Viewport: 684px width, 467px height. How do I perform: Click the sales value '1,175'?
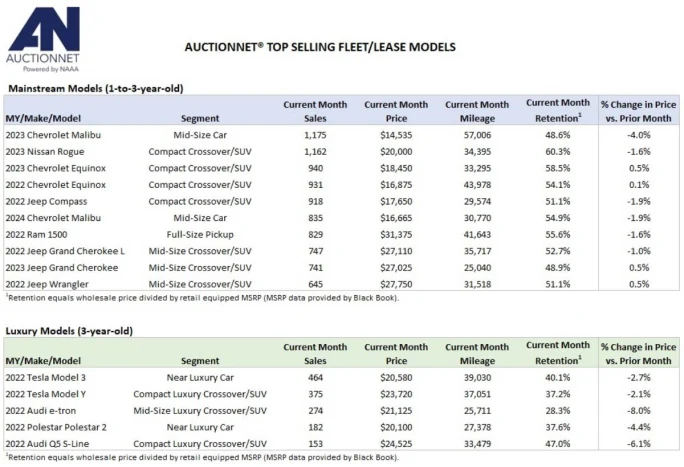tap(315, 135)
